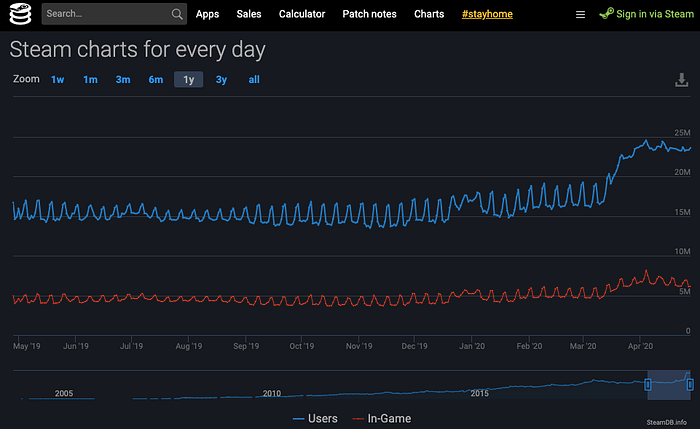Click the highlighted navigator selection window
This screenshot has width=700, height=429.
[669, 385]
